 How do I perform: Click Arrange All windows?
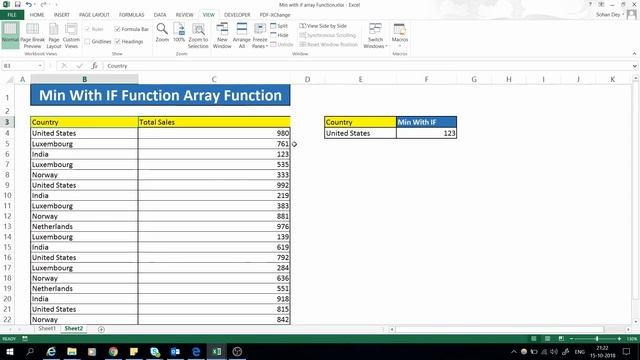tap(242, 35)
